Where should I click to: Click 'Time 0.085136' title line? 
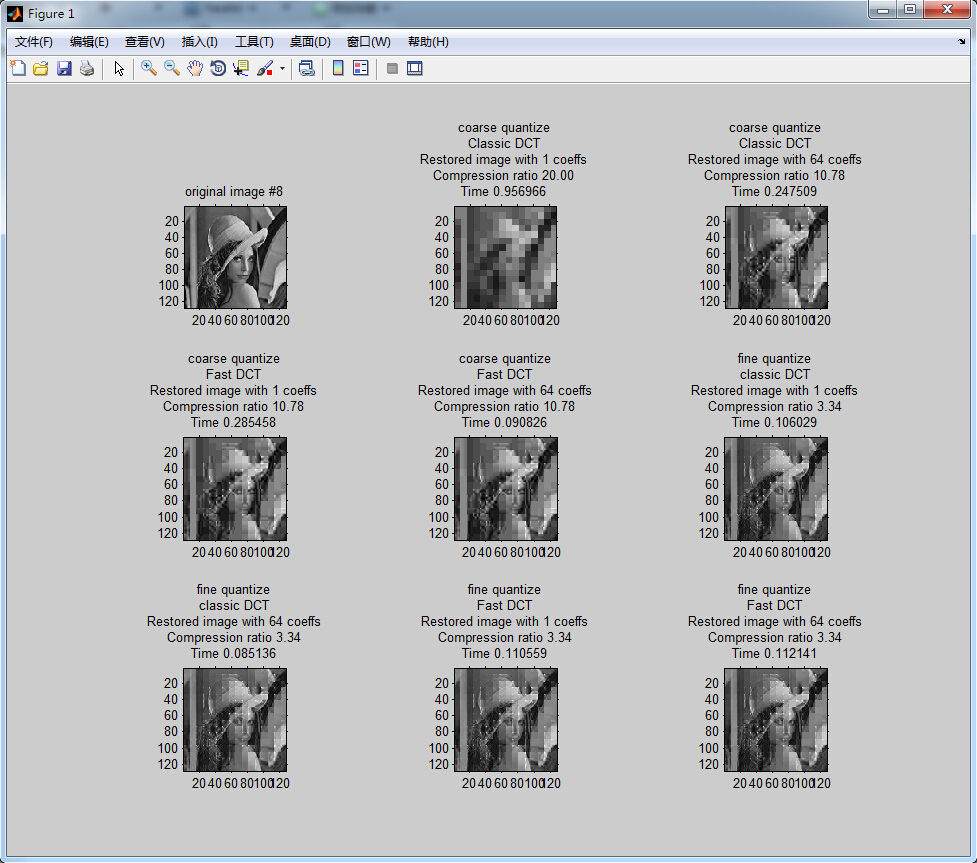[233, 654]
